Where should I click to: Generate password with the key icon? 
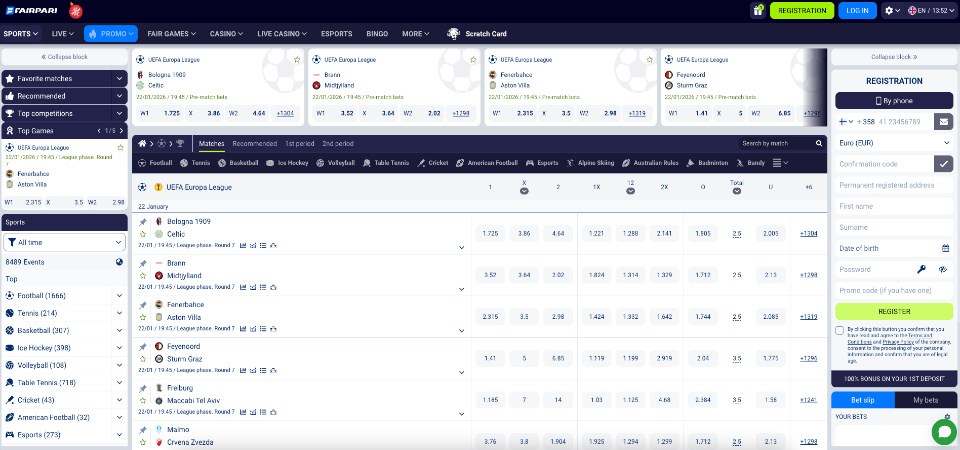pyautogui.click(x=921, y=269)
